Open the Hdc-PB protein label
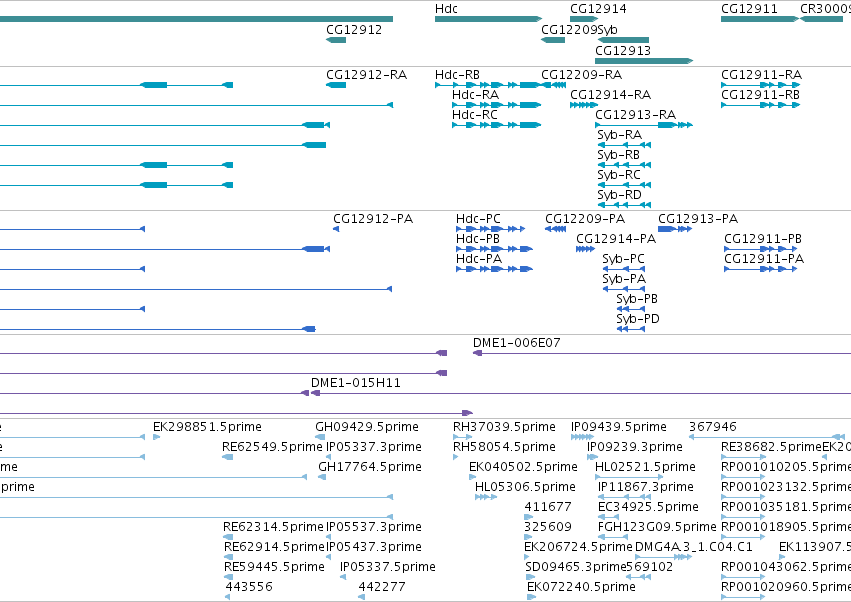The image size is (851, 602). 478,239
